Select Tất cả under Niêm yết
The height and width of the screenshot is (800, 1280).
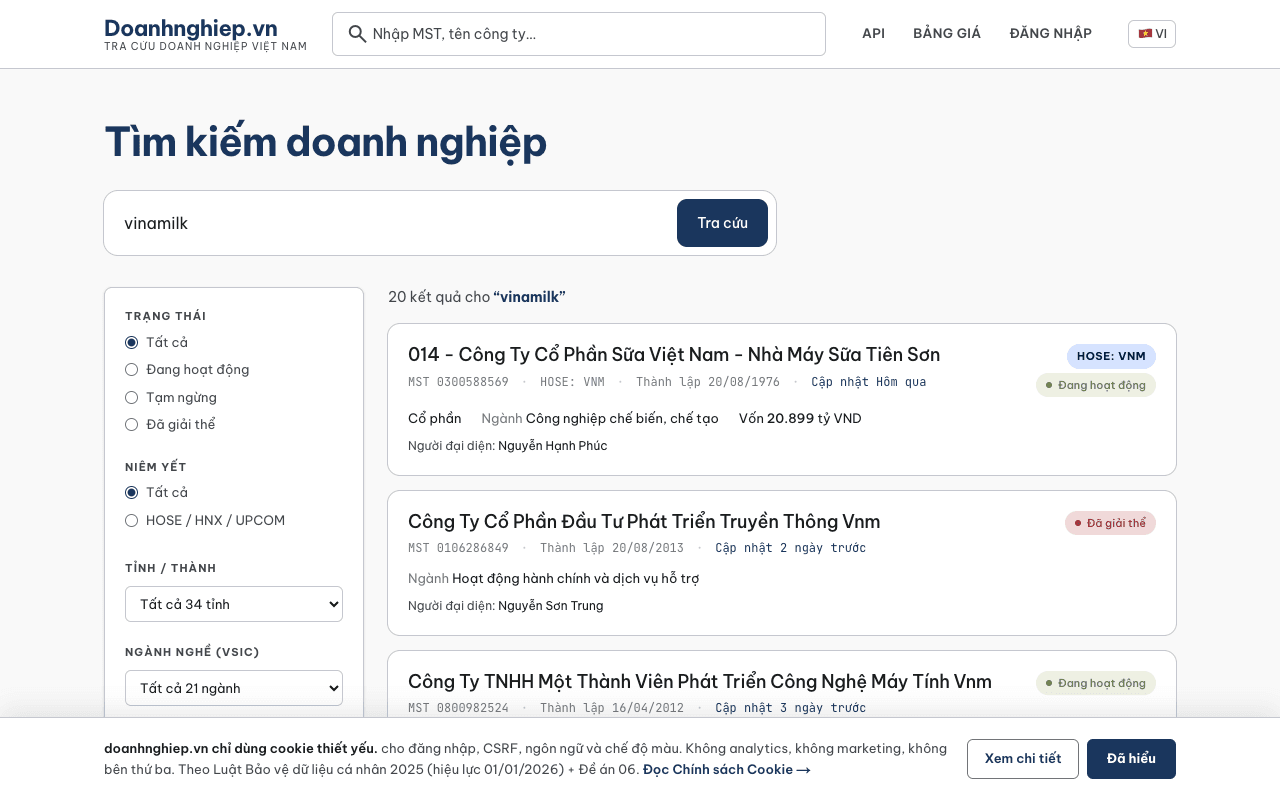131,493
